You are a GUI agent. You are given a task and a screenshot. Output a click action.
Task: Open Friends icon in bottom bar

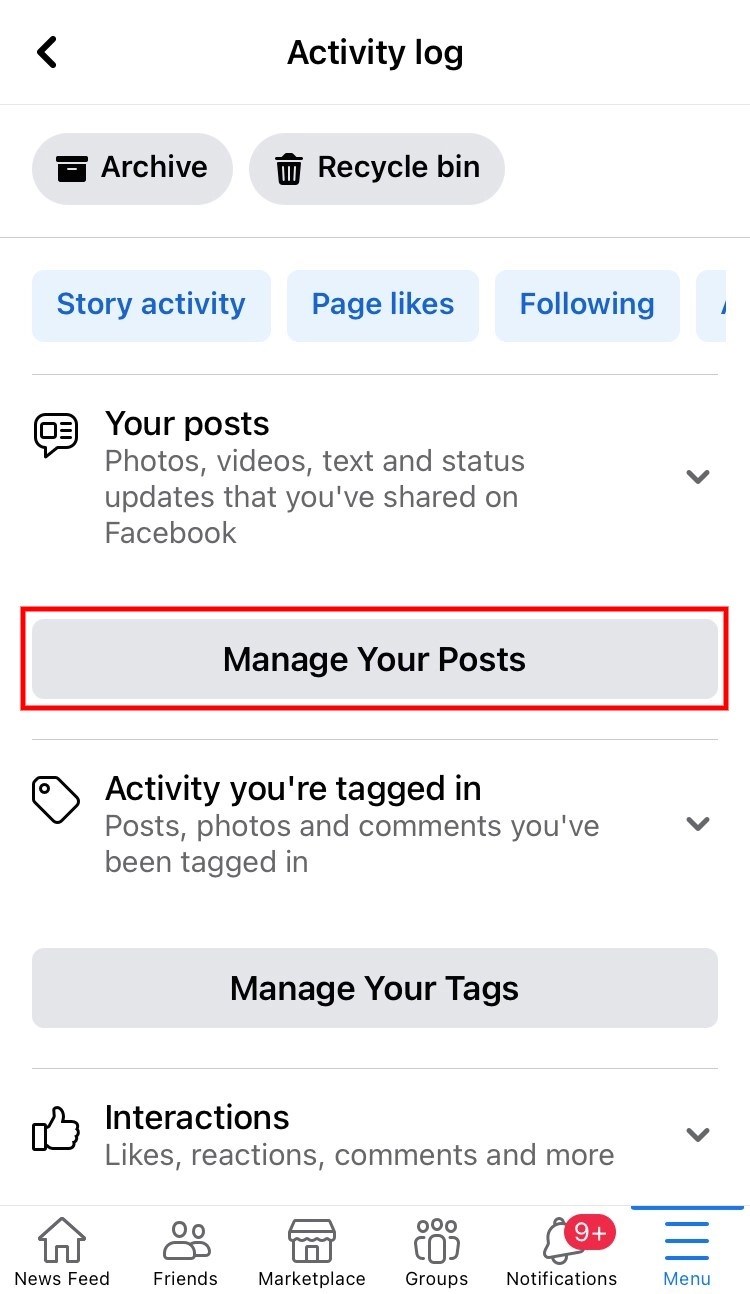(186, 1241)
